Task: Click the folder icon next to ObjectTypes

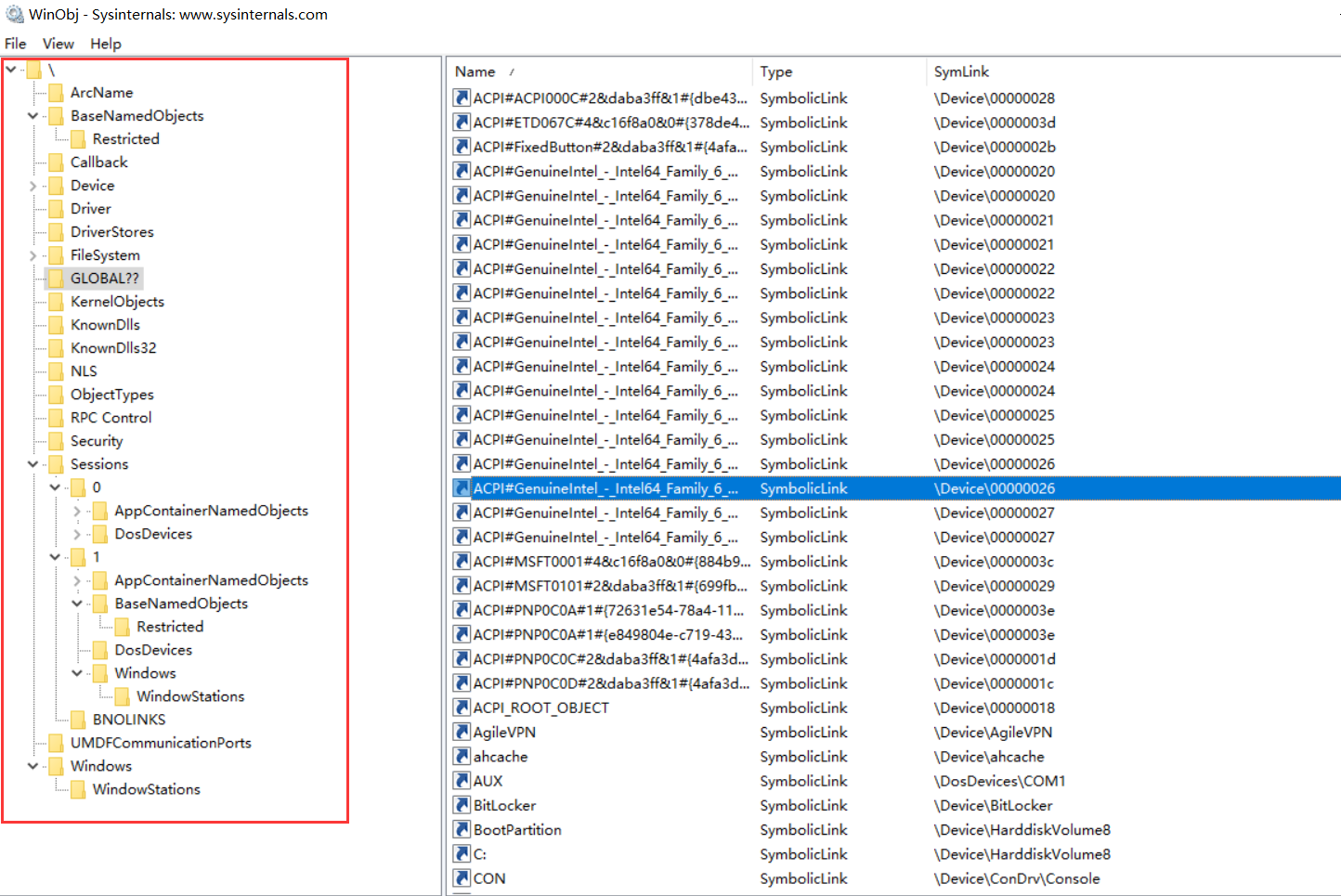Action: 56,395
